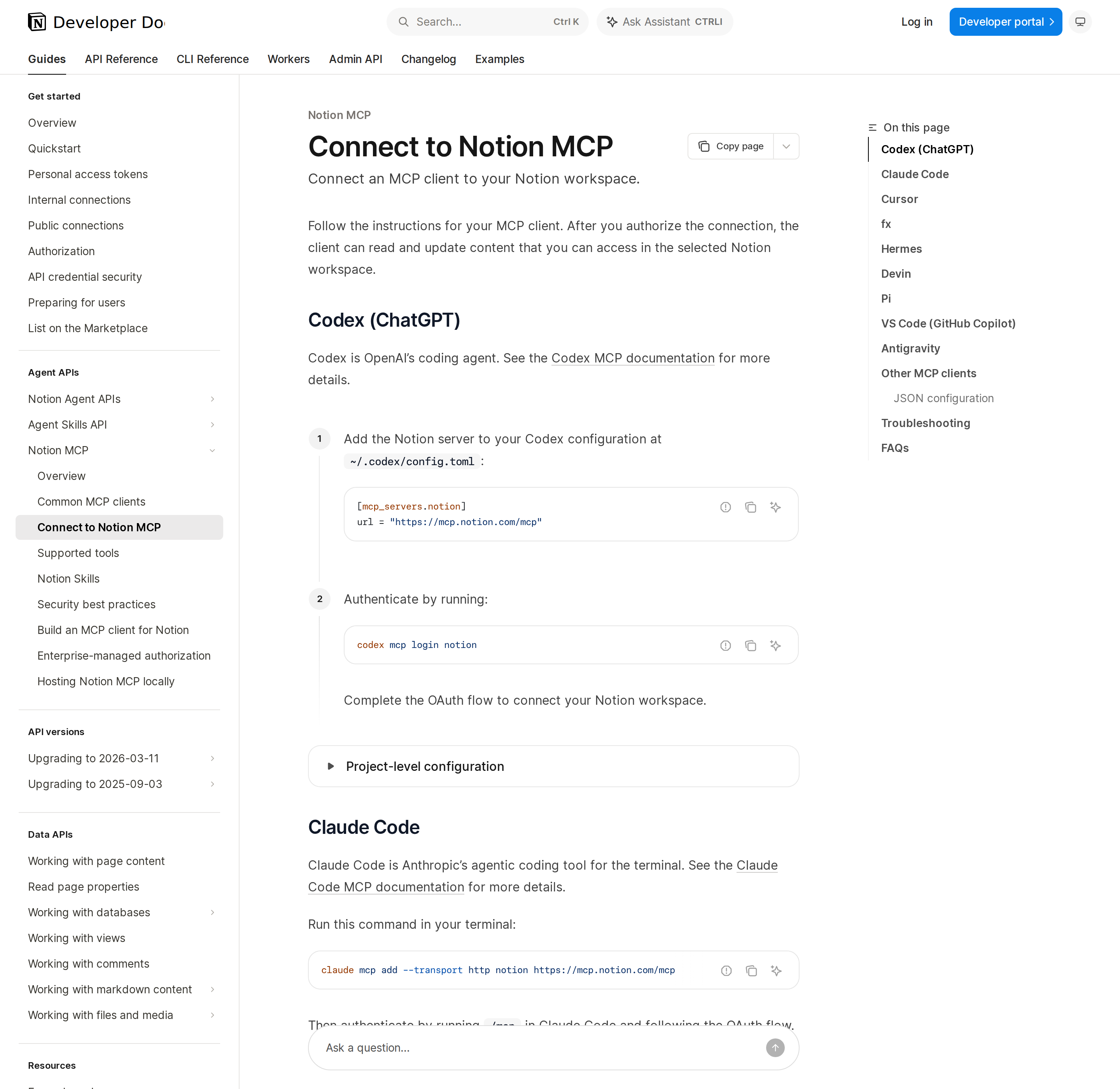Click the copy icon in Copy page button
This screenshot has height=1089, width=1120.
(x=703, y=146)
